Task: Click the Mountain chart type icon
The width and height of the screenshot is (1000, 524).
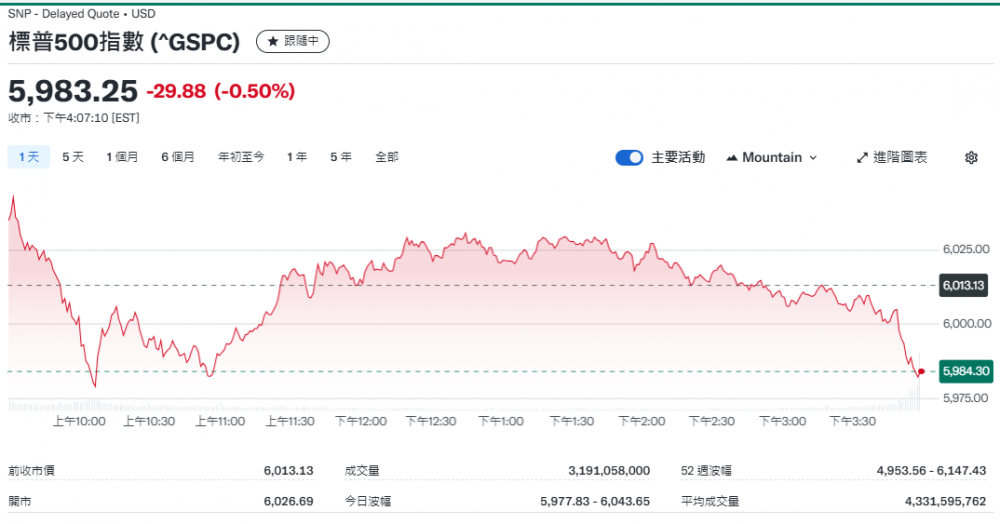Action: pos(732,158)
